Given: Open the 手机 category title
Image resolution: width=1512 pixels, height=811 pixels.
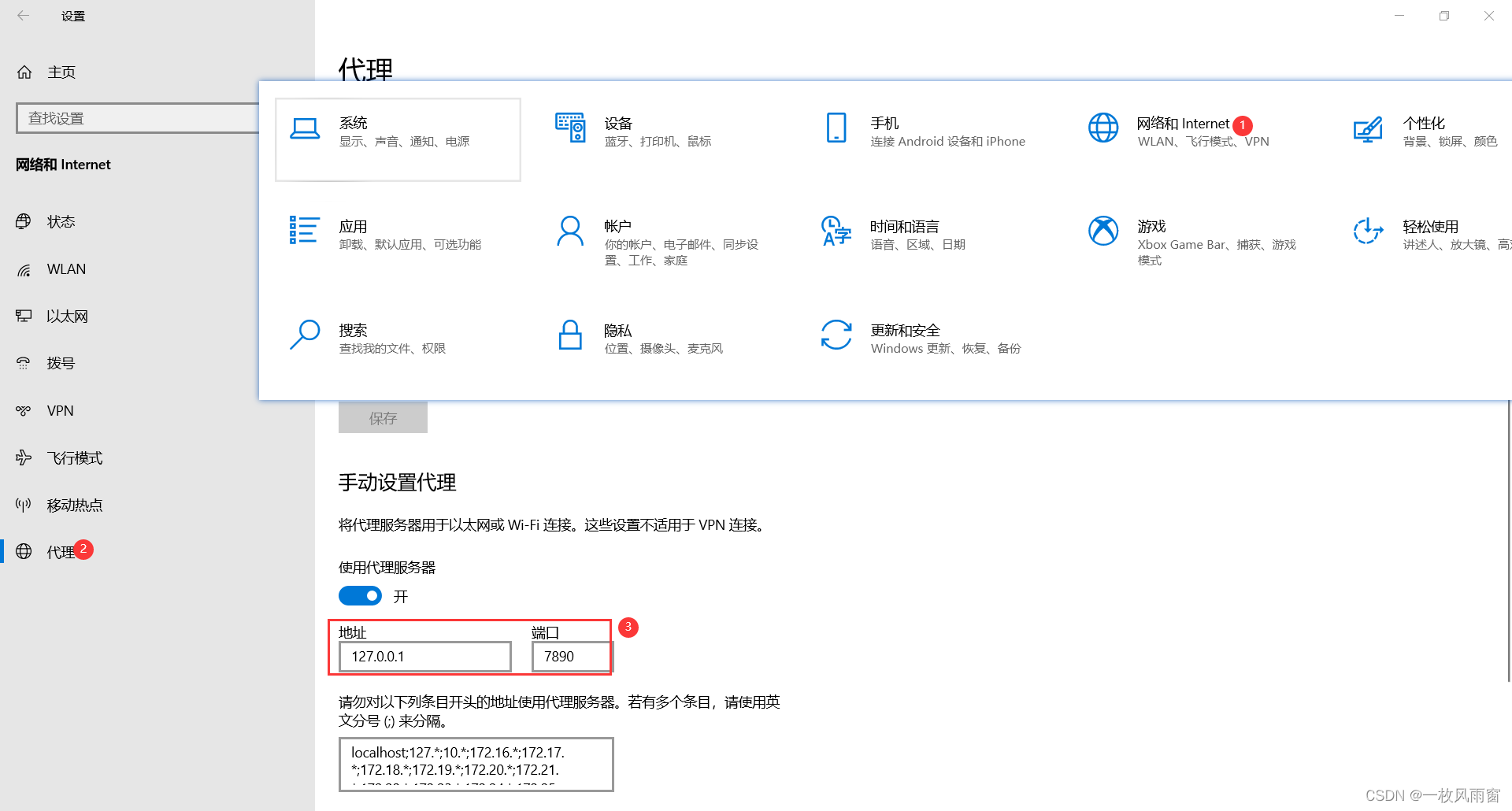Looking at the screenshot, I should tap(885, 124).
